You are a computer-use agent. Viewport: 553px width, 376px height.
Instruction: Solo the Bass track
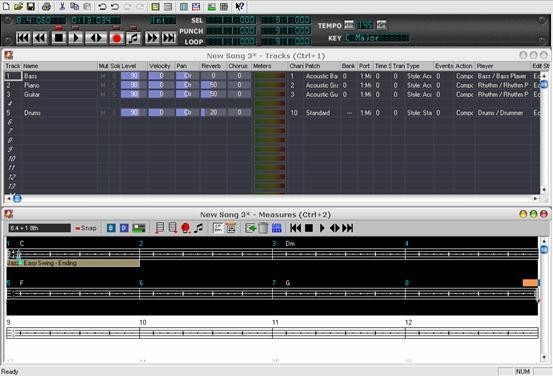point(114,76)
